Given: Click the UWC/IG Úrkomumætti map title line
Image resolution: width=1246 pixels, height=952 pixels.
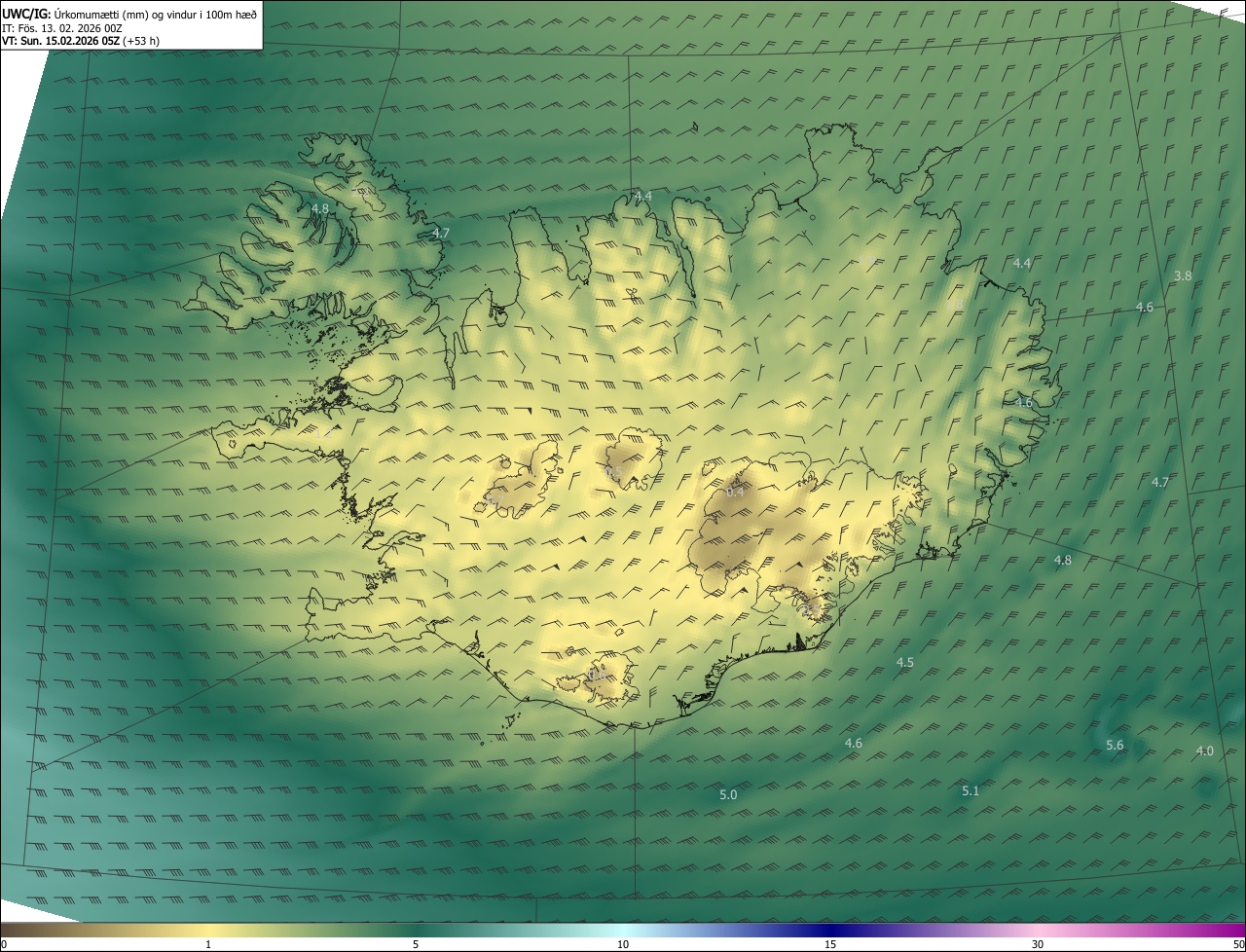Looking at the screenshot, I should 129,14.
